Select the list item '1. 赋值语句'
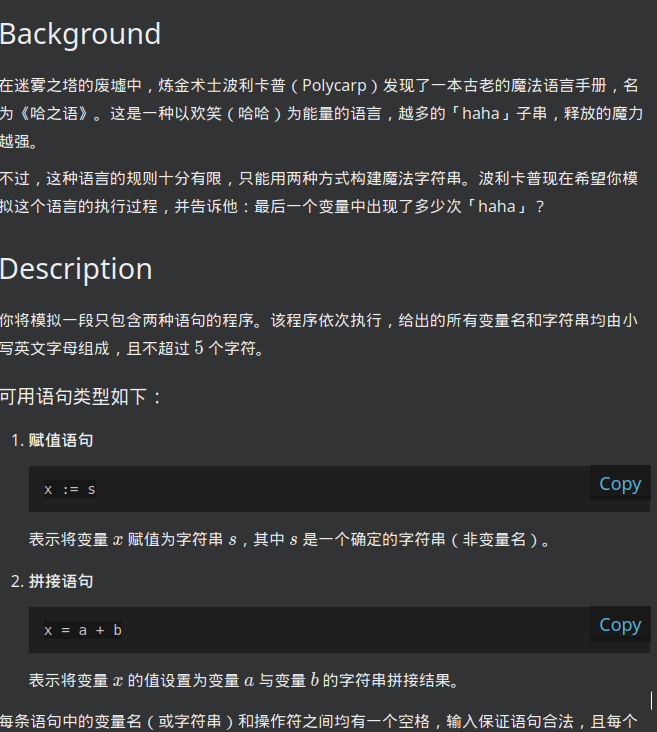The image size is (657, 732). [x=52, y=440]
